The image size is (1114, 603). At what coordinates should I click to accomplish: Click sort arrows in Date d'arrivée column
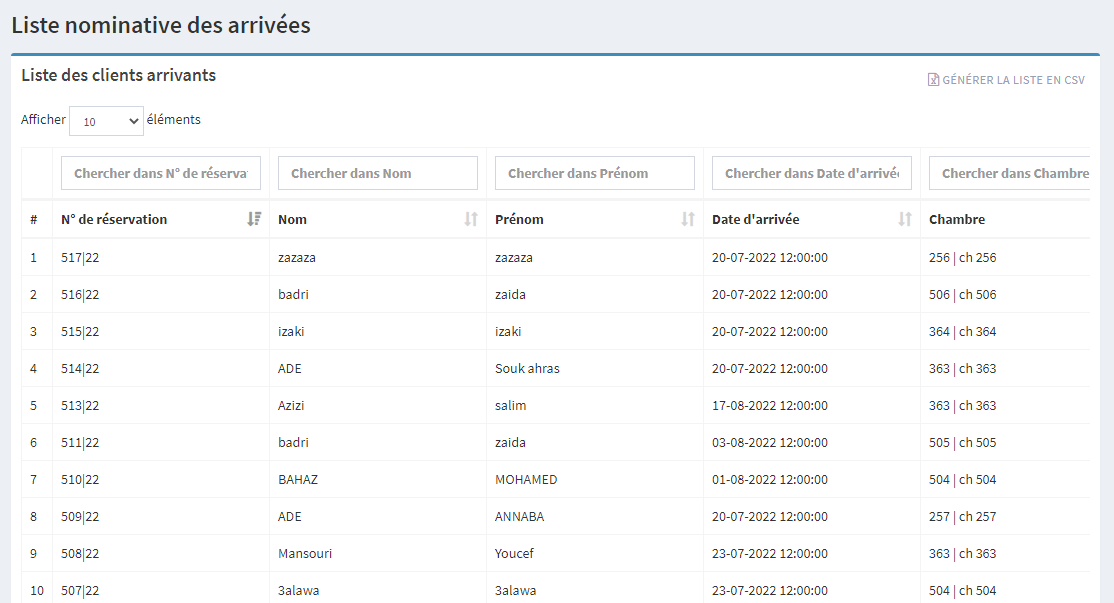[x=905, y=219]
